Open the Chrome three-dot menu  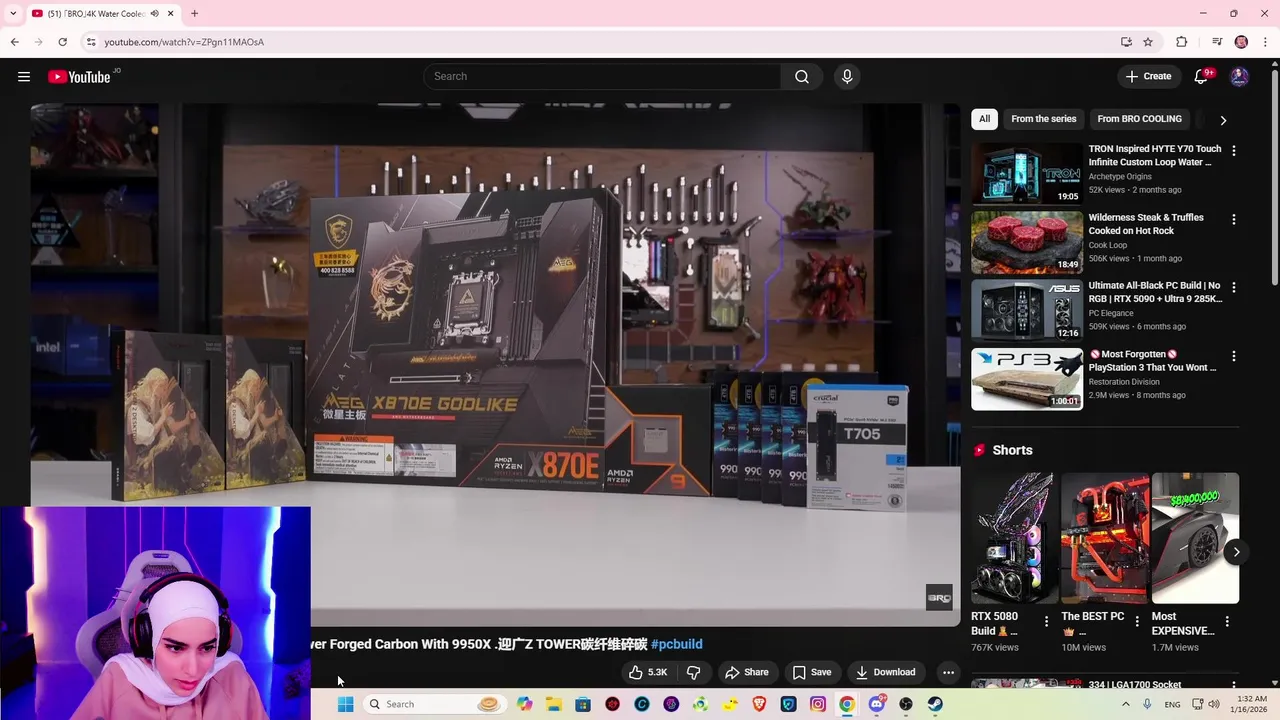tap(1266, 42)
